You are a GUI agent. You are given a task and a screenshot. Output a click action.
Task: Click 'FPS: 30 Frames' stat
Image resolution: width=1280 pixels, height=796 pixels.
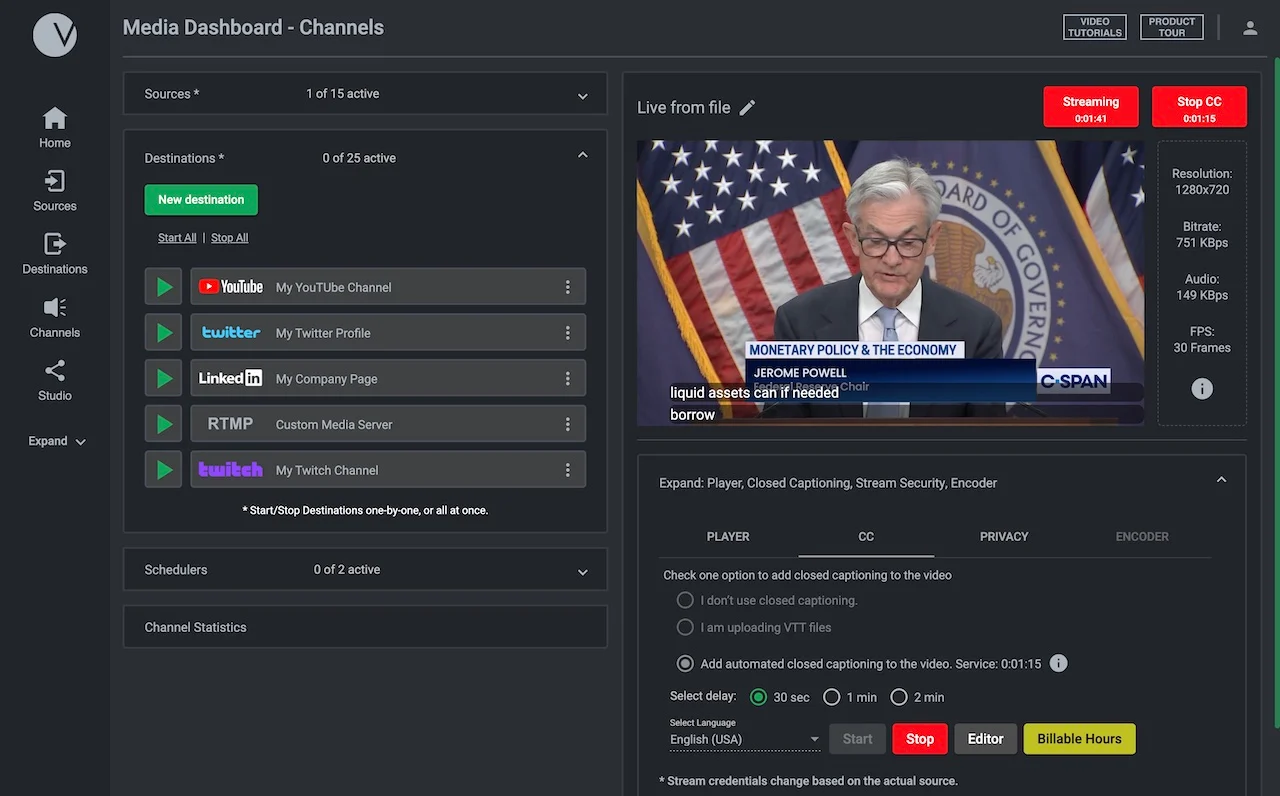[1202, 340]
